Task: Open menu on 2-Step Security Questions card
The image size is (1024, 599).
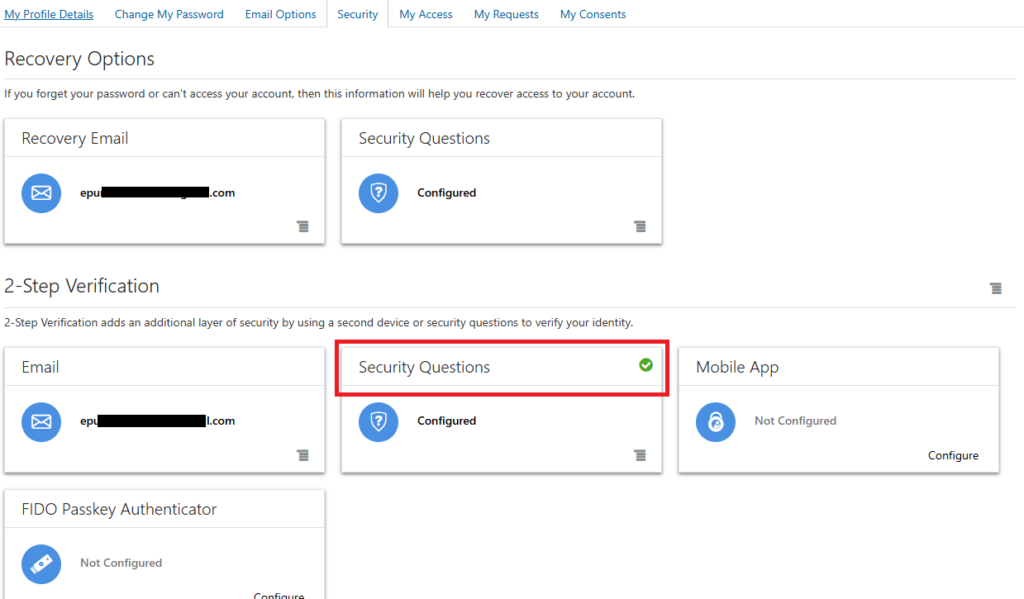Action: [x=640, y=455]
